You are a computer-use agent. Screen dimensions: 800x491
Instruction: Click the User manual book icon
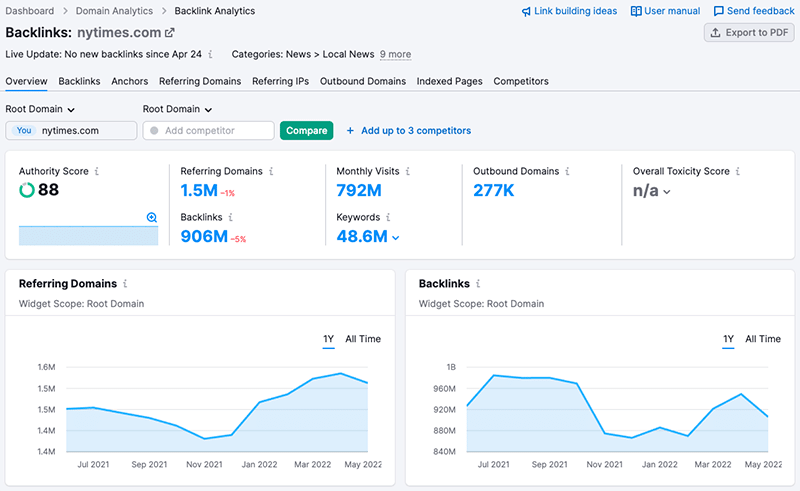[636, 11]
